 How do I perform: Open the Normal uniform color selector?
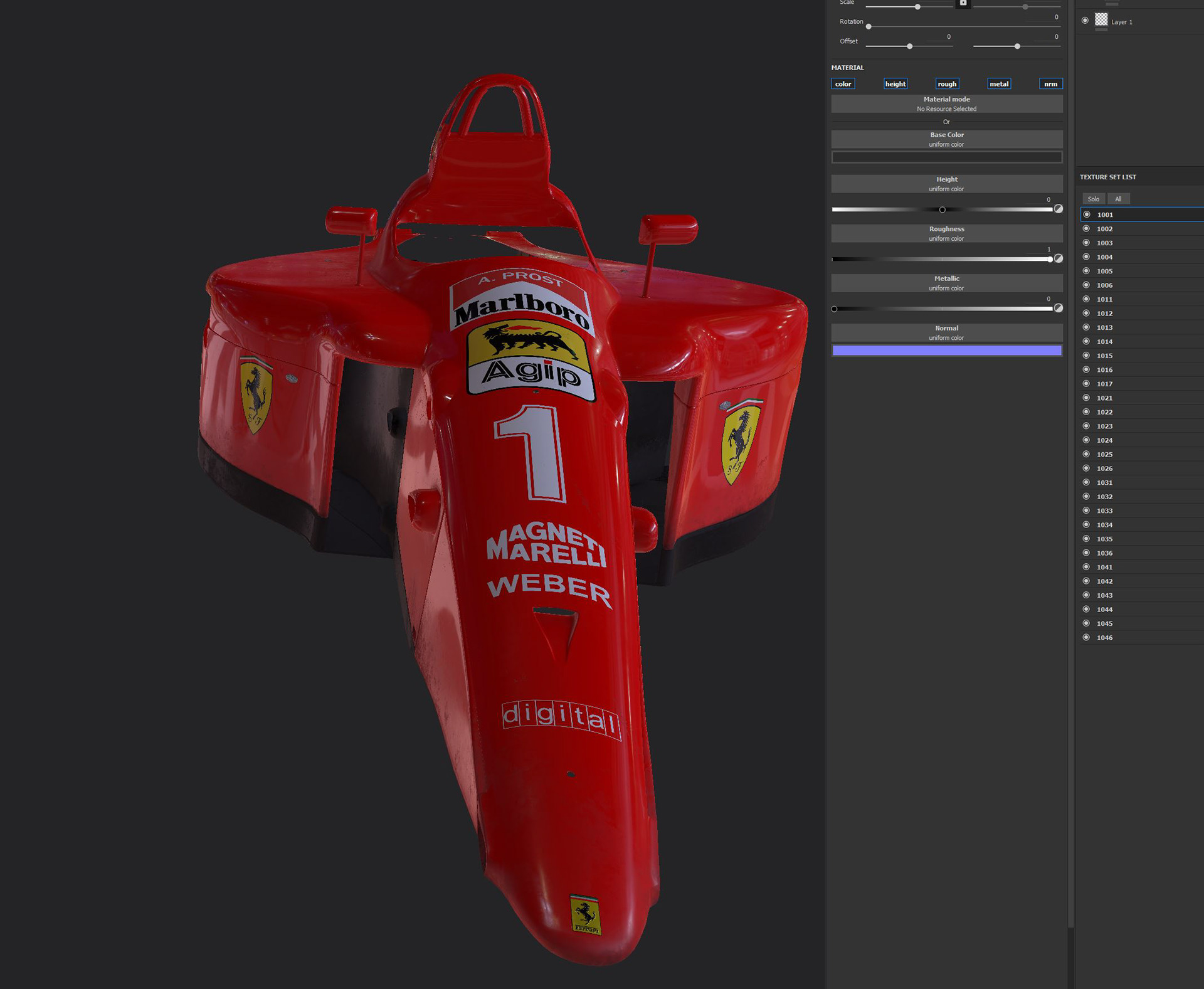pos(946,332)
